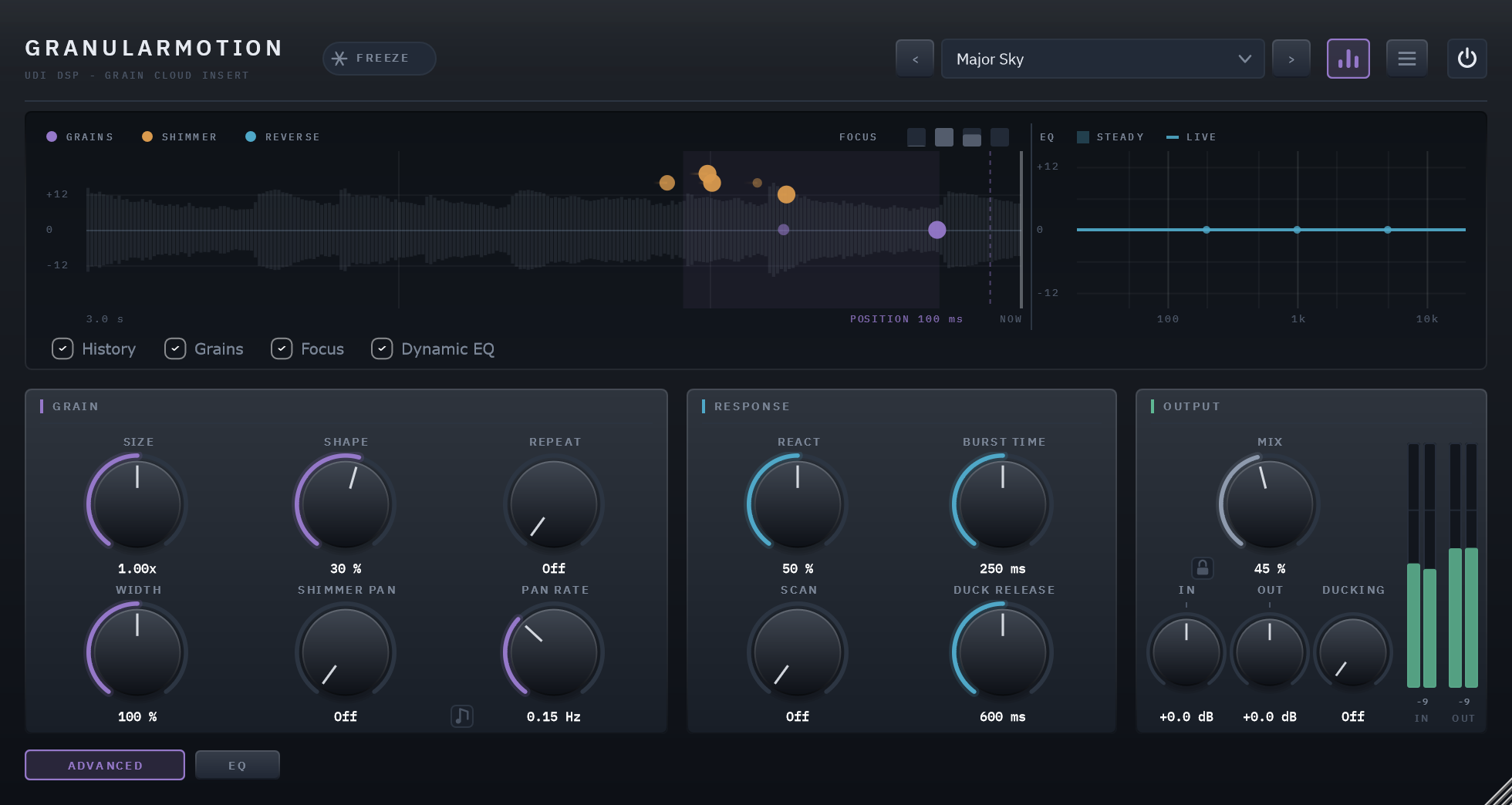1512x805 pixels.
Task: Click the Size knob
Action: tap(137, 504)
